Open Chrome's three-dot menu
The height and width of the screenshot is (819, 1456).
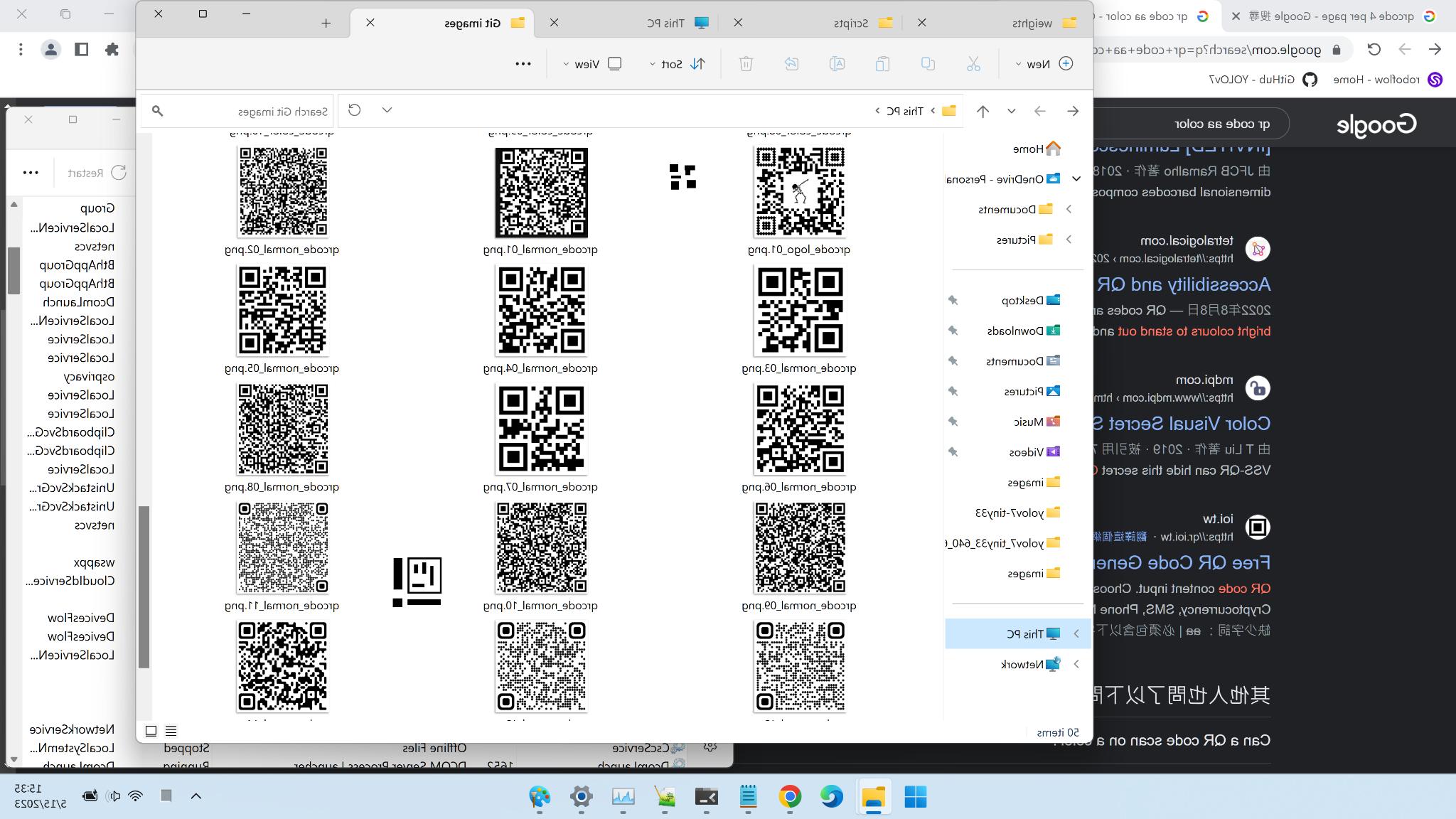[x=21, y=49]
